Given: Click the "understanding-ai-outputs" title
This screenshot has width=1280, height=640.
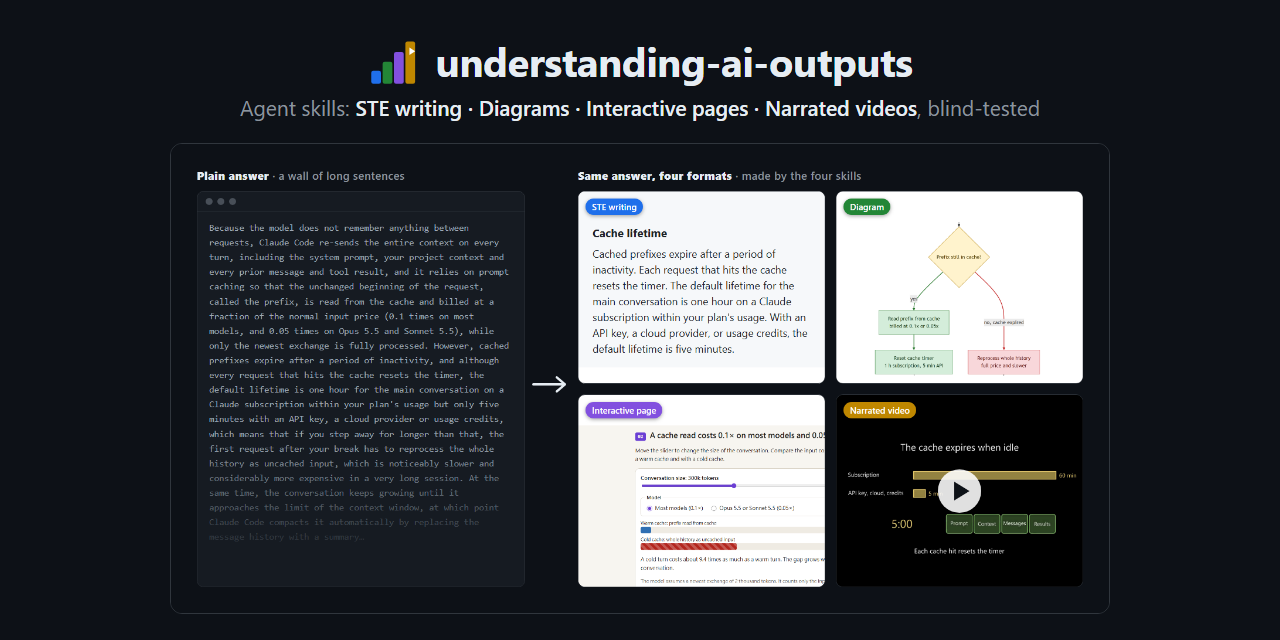Looking at the screenshot, I should (674, 64).
